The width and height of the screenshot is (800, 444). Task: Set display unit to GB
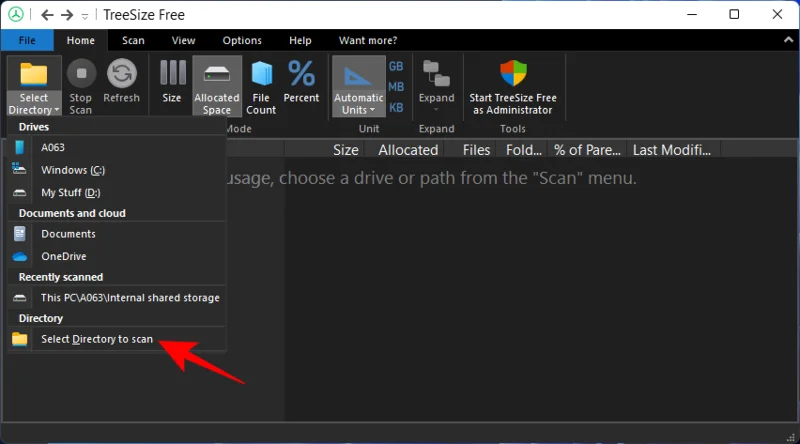(x=396, y=66)
